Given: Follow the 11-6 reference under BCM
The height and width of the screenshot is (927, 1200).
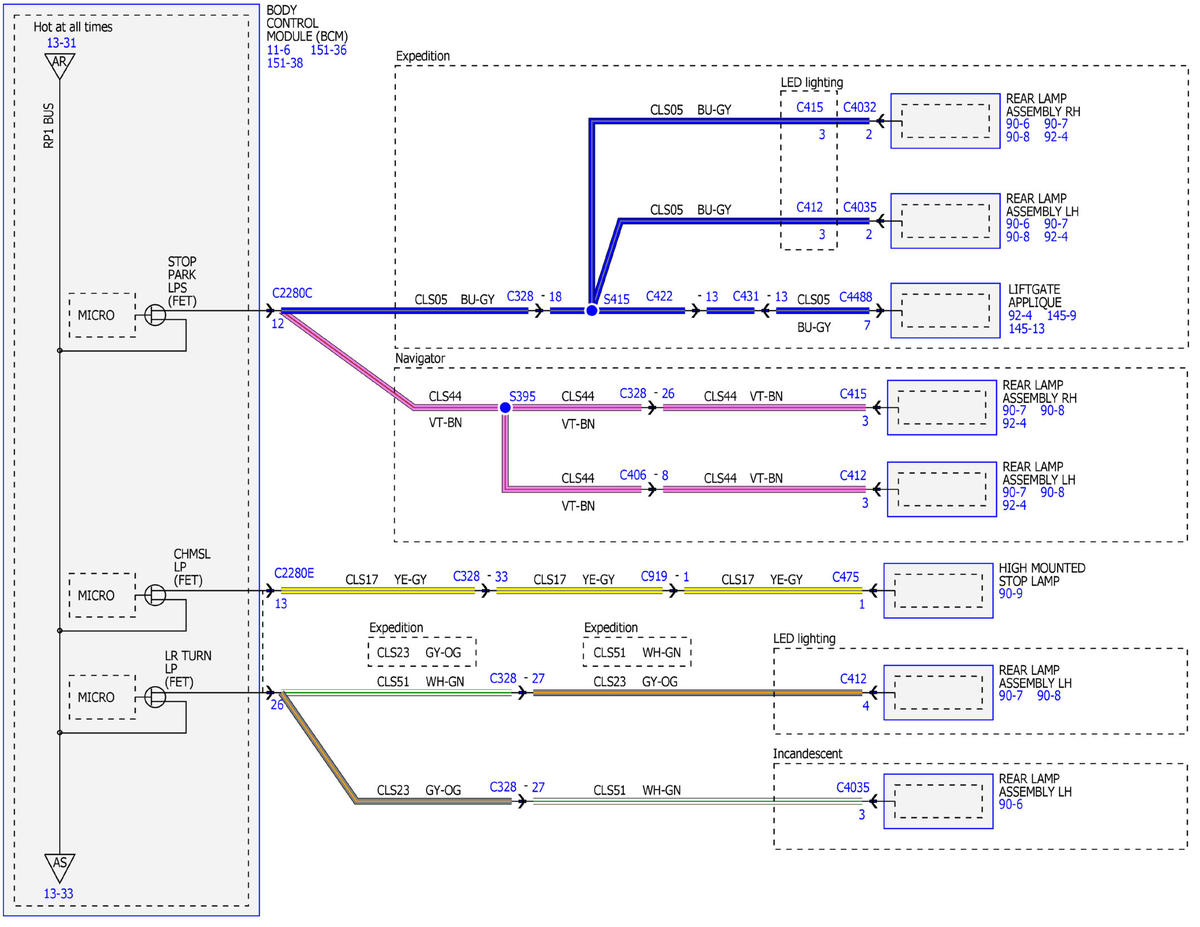Looking at the screenshot, I should tap(279, 50).
